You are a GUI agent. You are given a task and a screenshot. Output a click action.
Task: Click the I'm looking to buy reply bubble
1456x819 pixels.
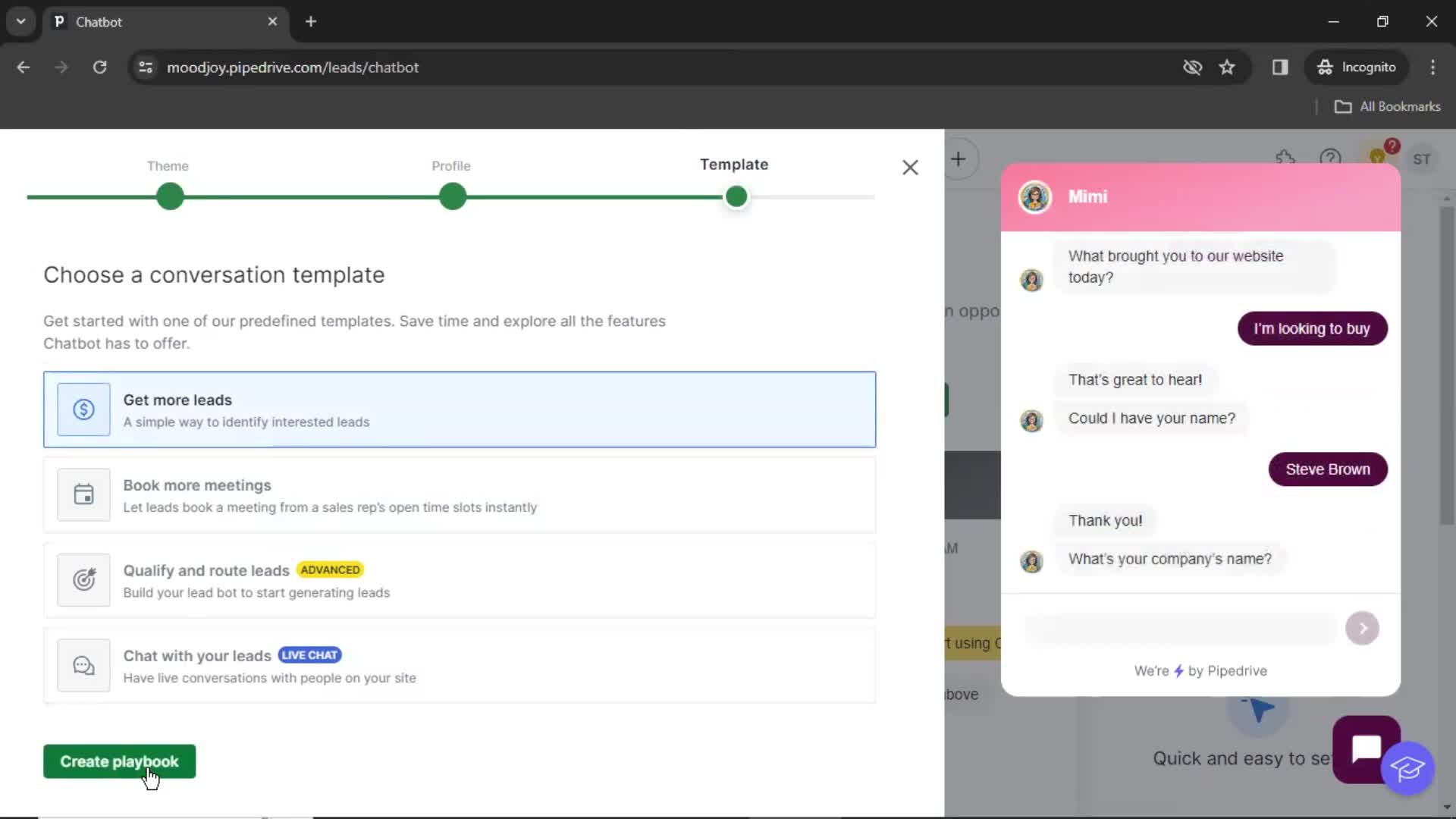1312,329
